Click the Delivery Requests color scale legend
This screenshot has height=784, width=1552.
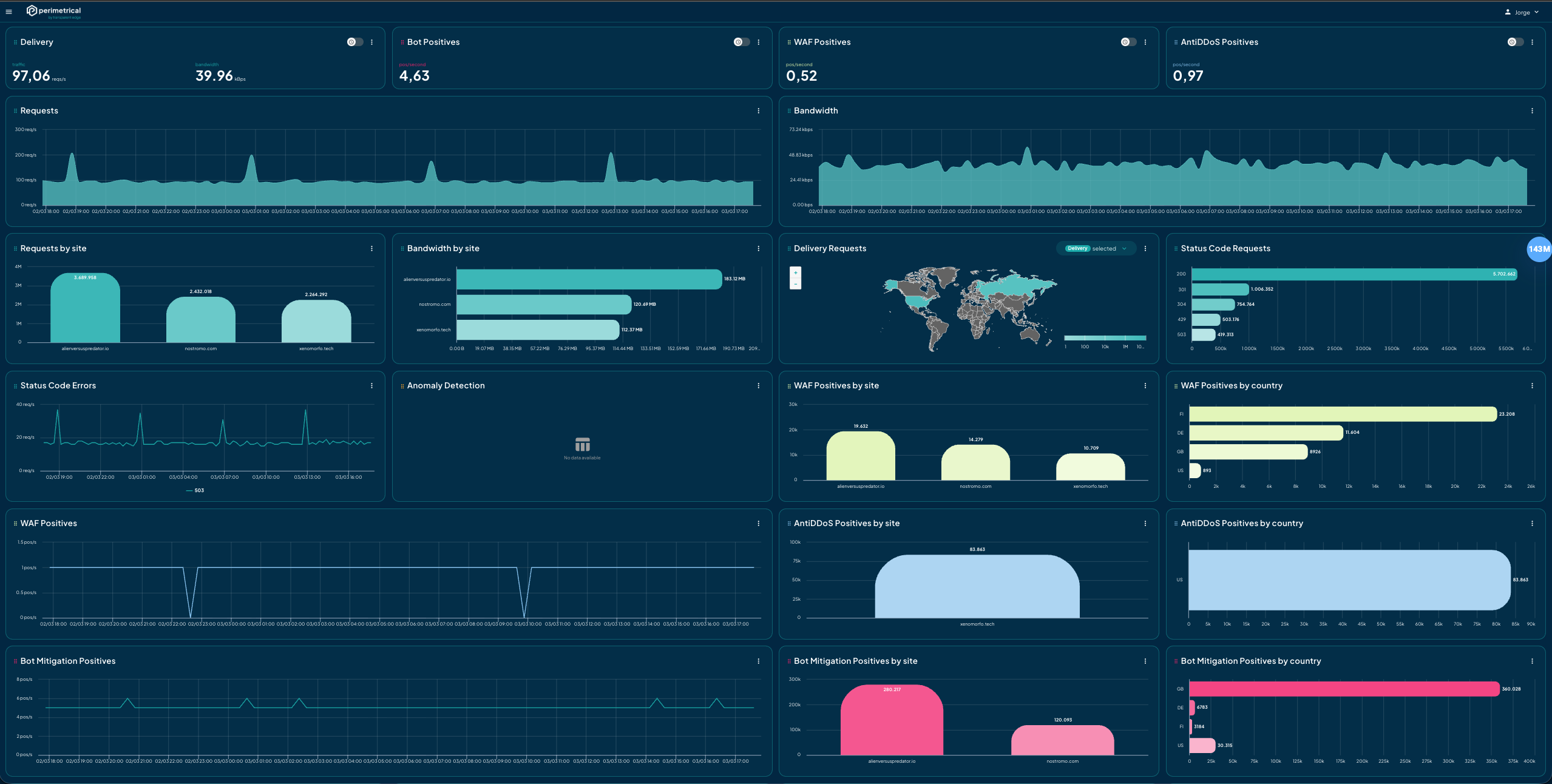click(x=1105, y=338)
